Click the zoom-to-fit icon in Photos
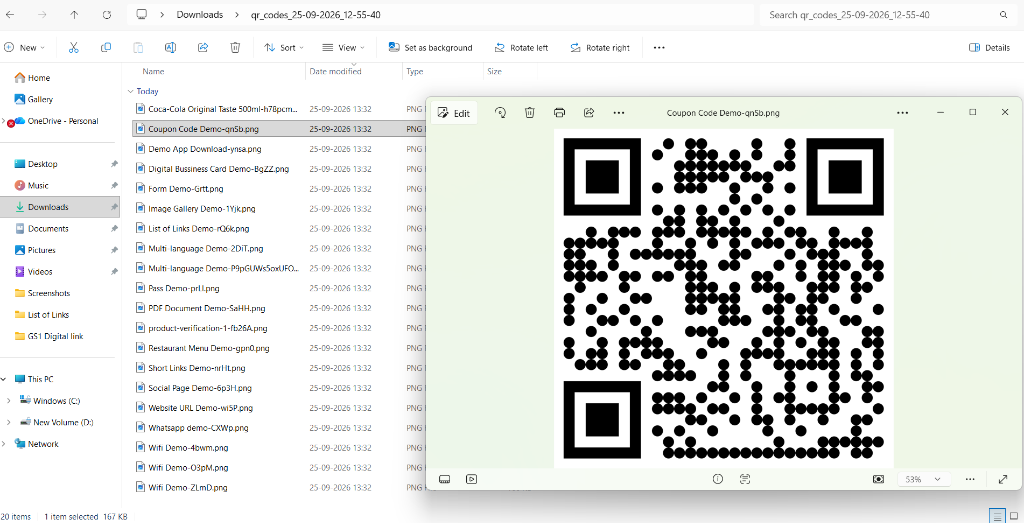The image size is (1024, 523). click(878, 479)
